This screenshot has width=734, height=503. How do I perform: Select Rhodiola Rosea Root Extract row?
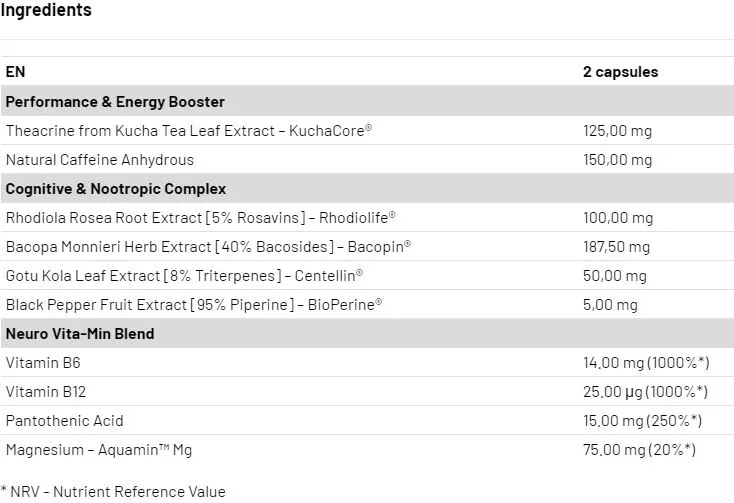pyautogui.click(x=367, y=218)
